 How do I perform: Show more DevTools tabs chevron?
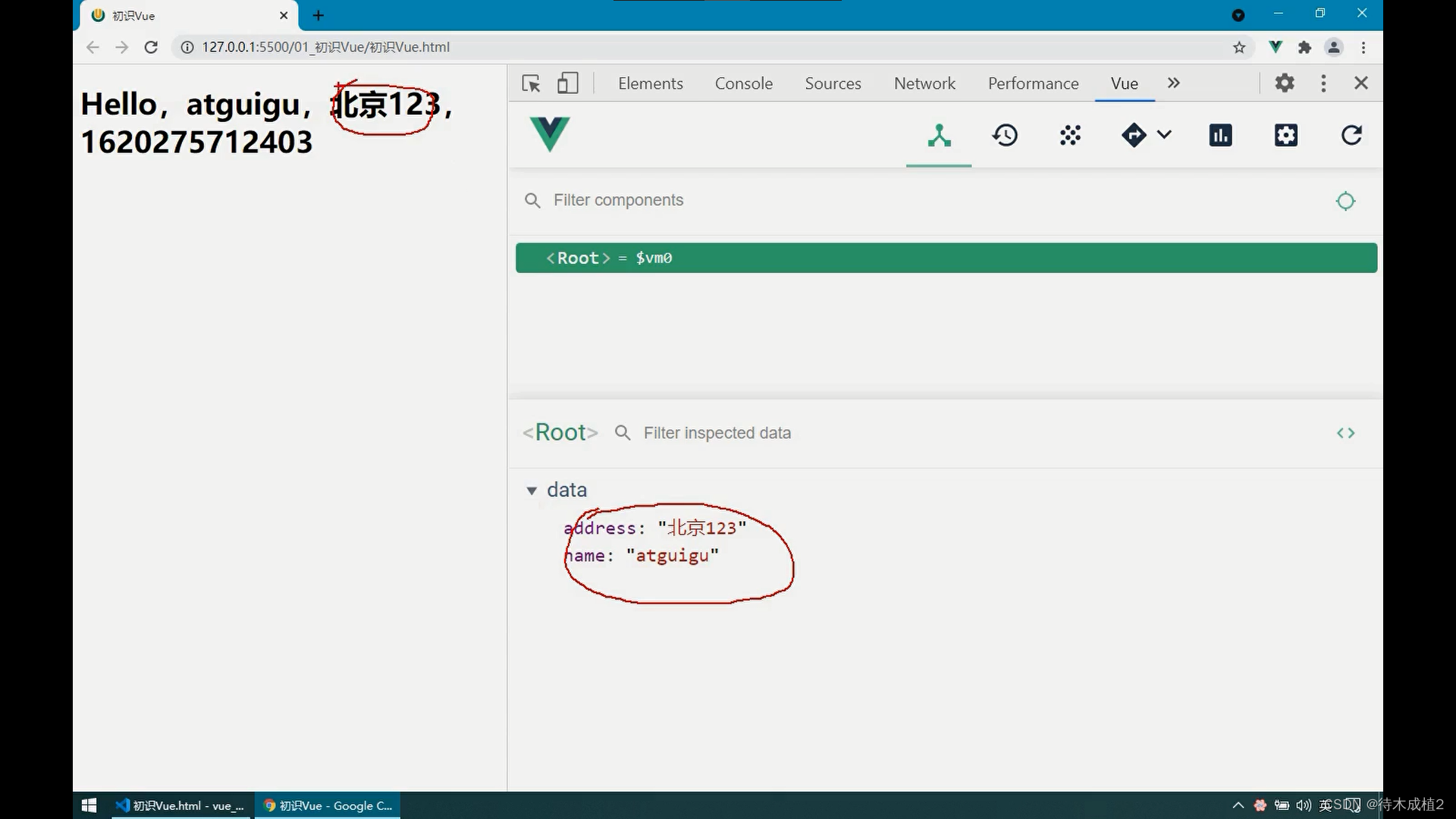tap(1173, 83)
